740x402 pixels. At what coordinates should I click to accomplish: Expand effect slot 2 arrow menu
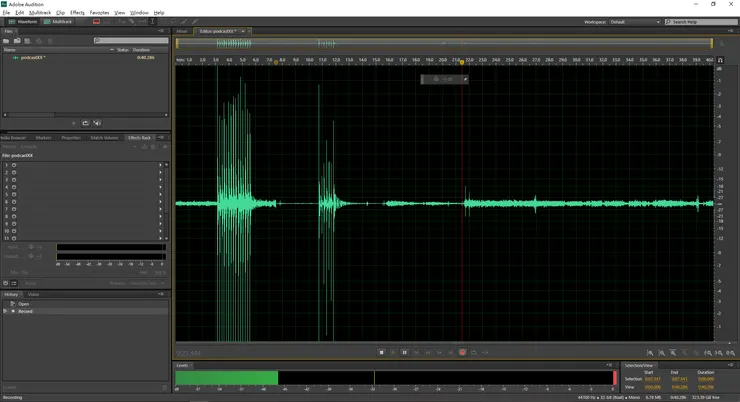pyautogui.click(x=160, y=173)
